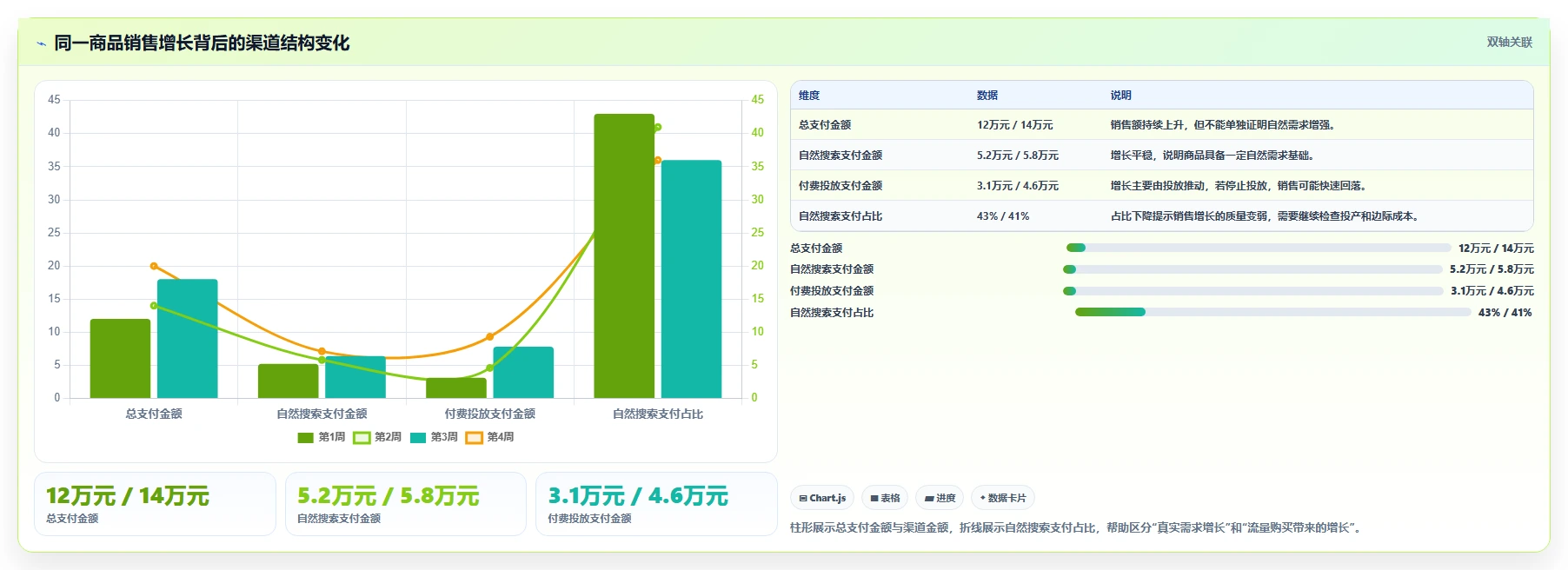Click the 自然搜索支付占比 progress bar
The height and width of the screenshot is (570, 1568).
tap(1273, 312)
